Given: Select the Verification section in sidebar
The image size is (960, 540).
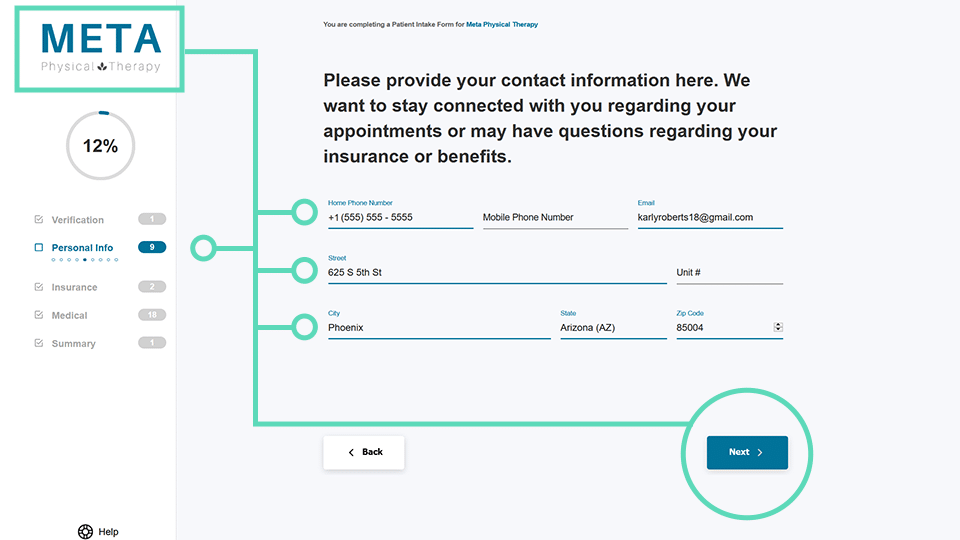Looking at the screenshot, I should pyautogui.click(x=78, y=220).
